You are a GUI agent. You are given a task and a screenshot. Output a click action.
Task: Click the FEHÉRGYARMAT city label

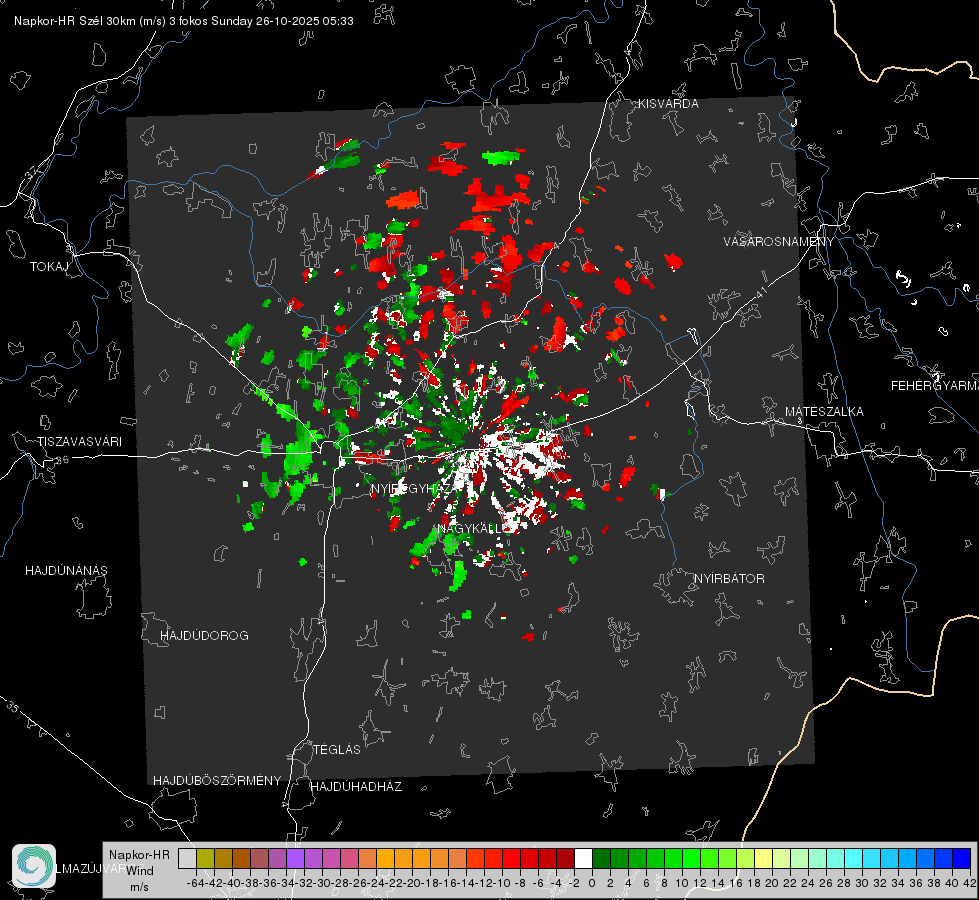pyautogui.click(x=935, y=386)
